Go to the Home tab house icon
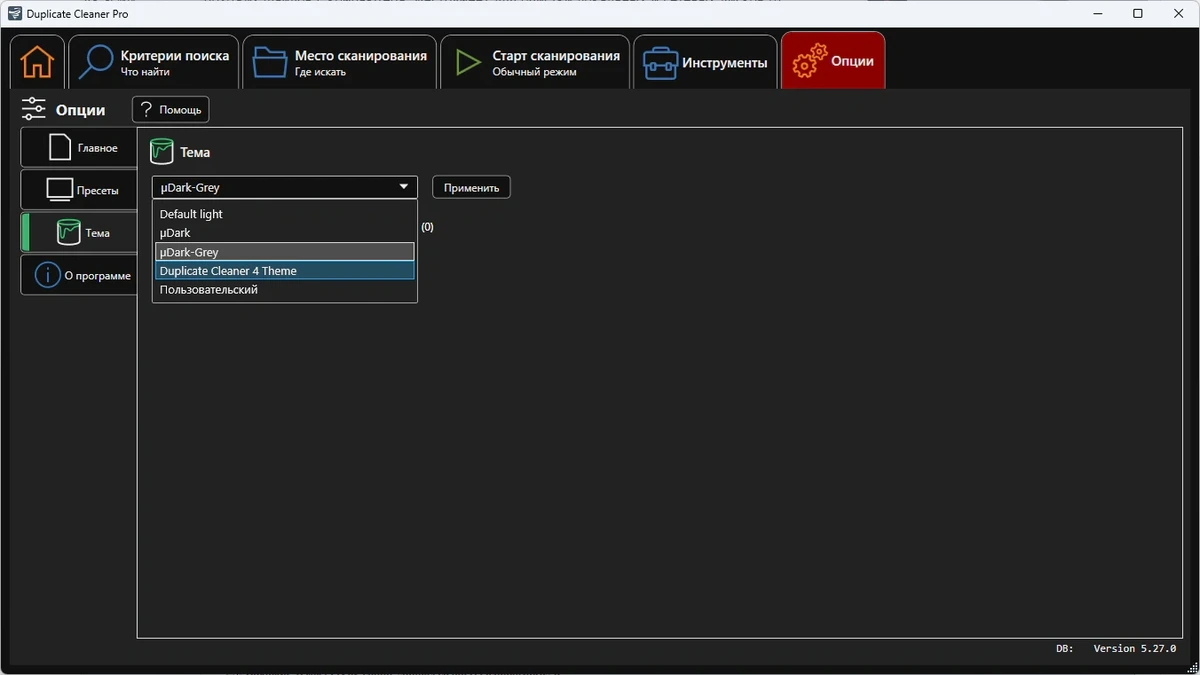The height and width of the screenshot is (675, 1200). click(37, 62)
